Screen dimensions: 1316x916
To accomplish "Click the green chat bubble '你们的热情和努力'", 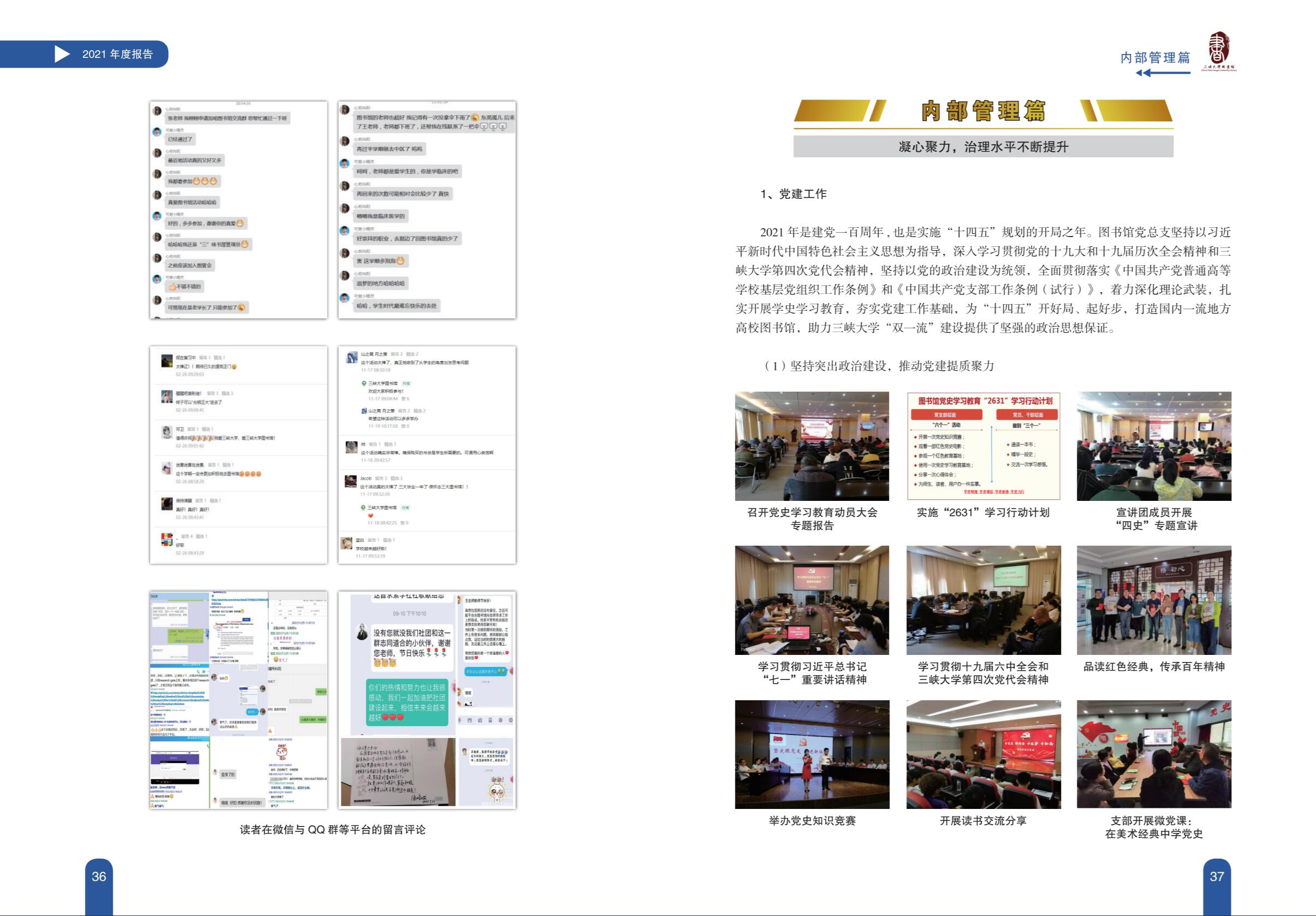I will tap(407, 702).
